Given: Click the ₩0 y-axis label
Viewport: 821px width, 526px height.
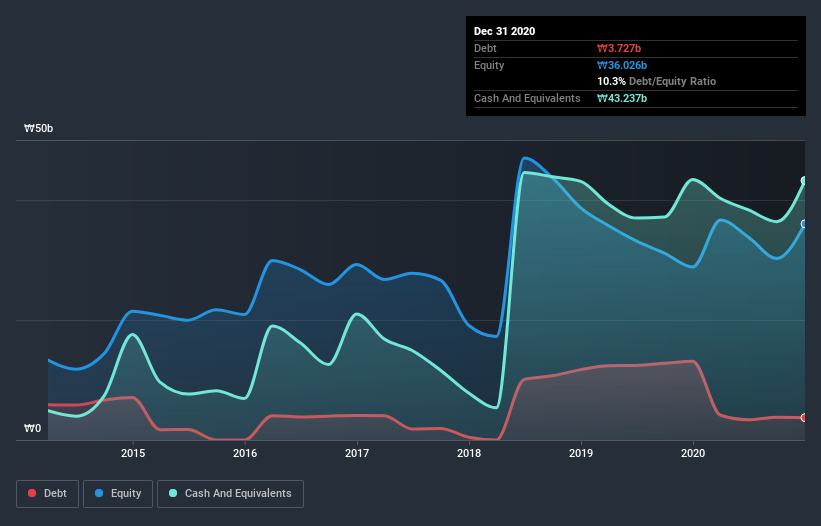Looking at the screenshot, I should point(32,429).
